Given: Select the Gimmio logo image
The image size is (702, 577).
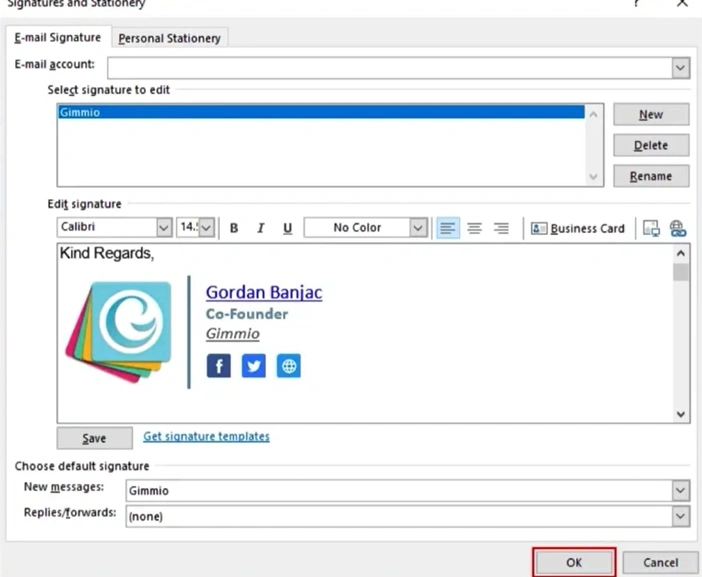Looking at the screenshot, I should (x=119, y=332).
